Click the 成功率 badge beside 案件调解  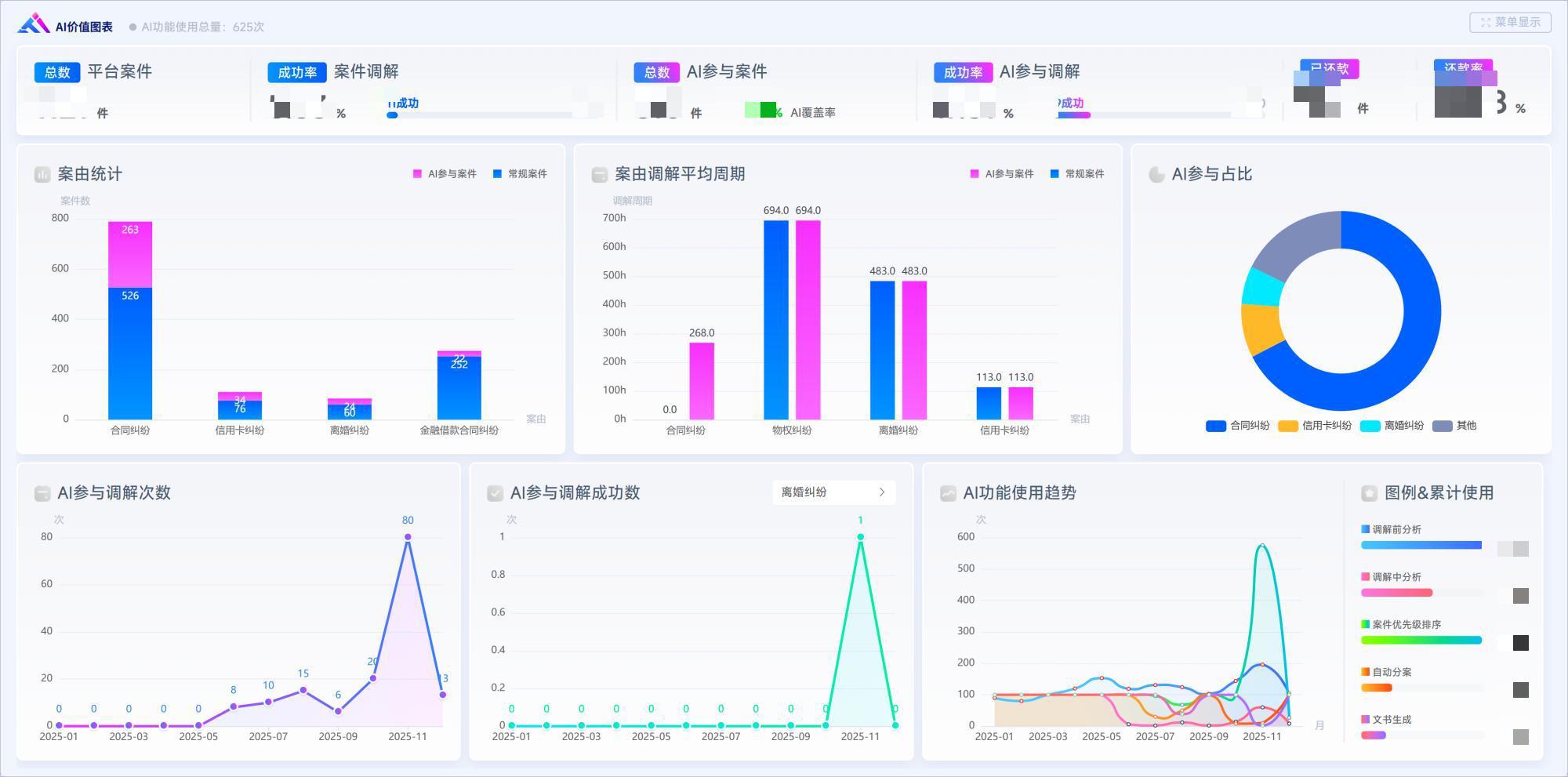[297, 72]
